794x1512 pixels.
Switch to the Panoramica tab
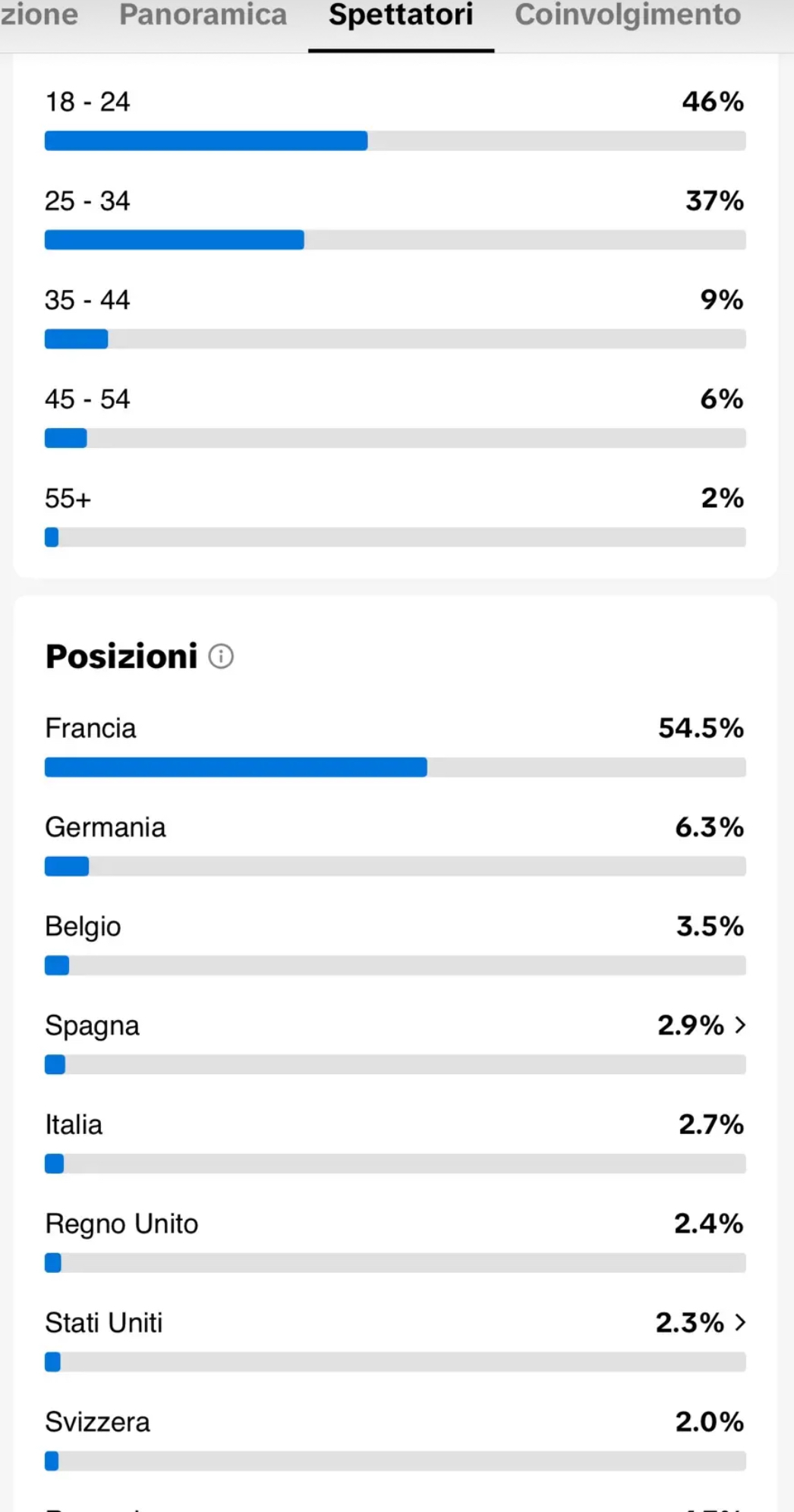coord(203,15)
